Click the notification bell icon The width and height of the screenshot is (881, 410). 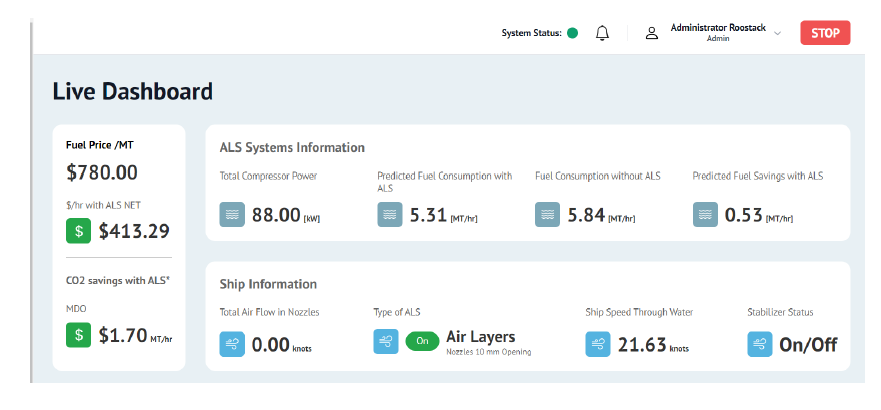[x=602, y=33]
